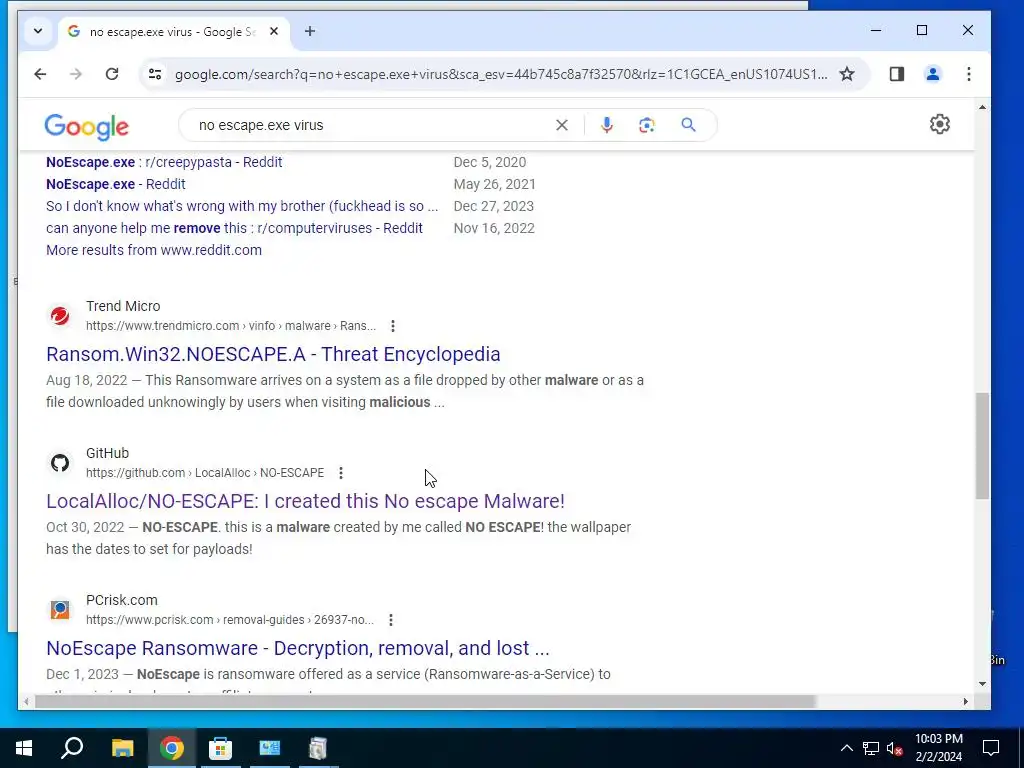Click the scroll right arrow

coord(965,701)
